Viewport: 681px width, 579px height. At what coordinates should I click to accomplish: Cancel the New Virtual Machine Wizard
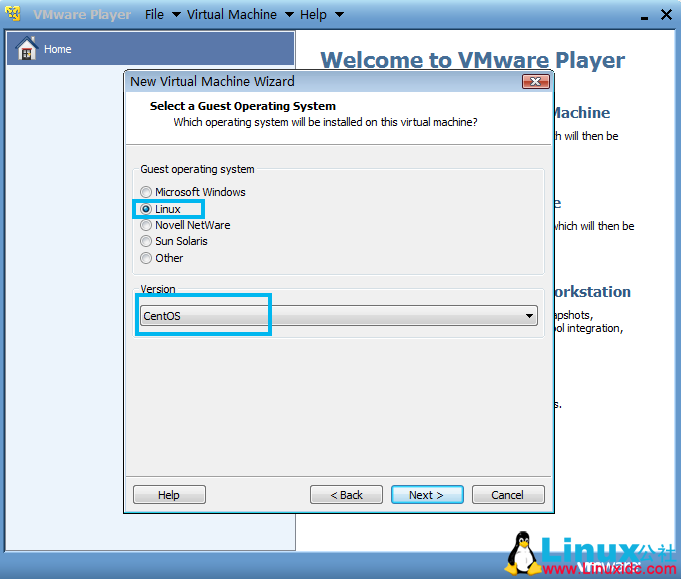[x=508, y=495]
